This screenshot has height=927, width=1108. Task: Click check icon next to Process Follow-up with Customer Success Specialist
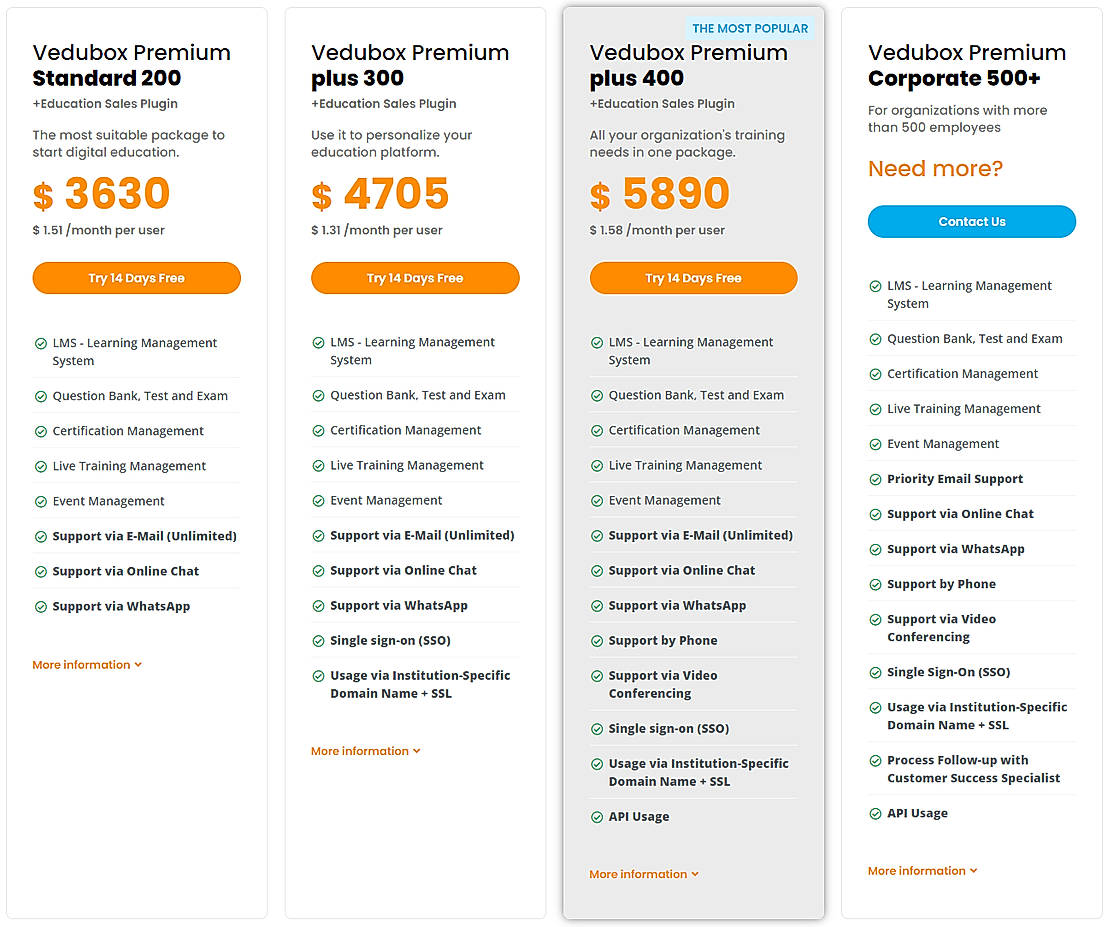[x=875, y=761]
